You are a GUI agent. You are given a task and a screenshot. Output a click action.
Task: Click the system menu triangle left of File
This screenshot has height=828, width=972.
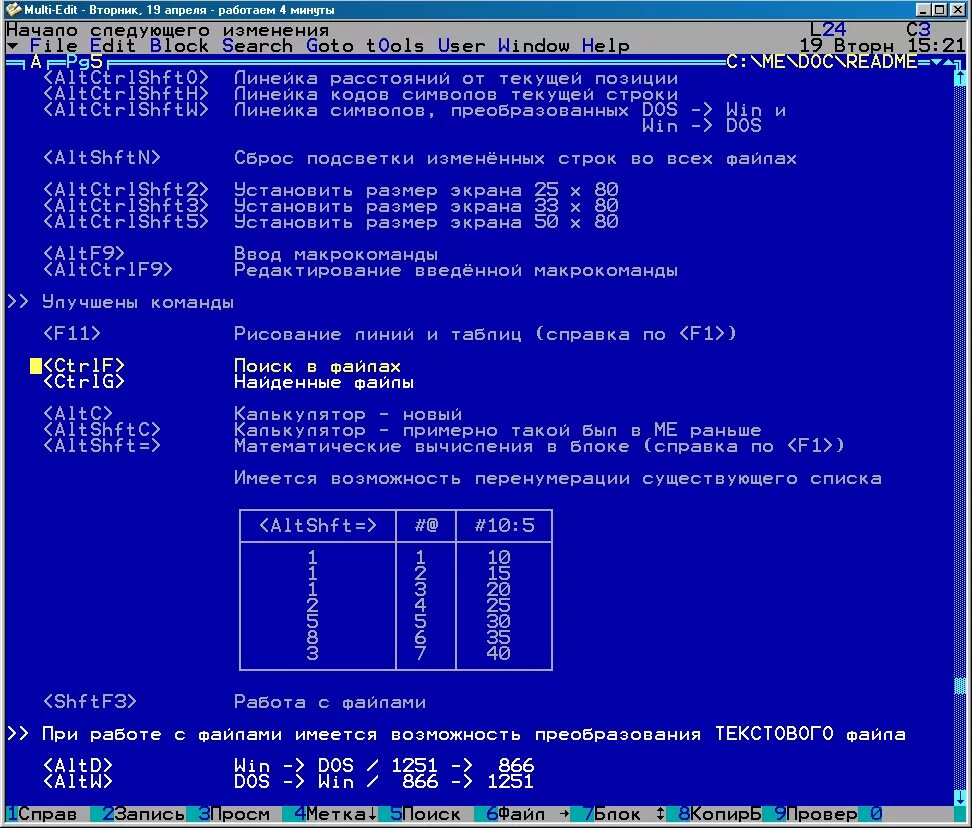click(12, 46)
